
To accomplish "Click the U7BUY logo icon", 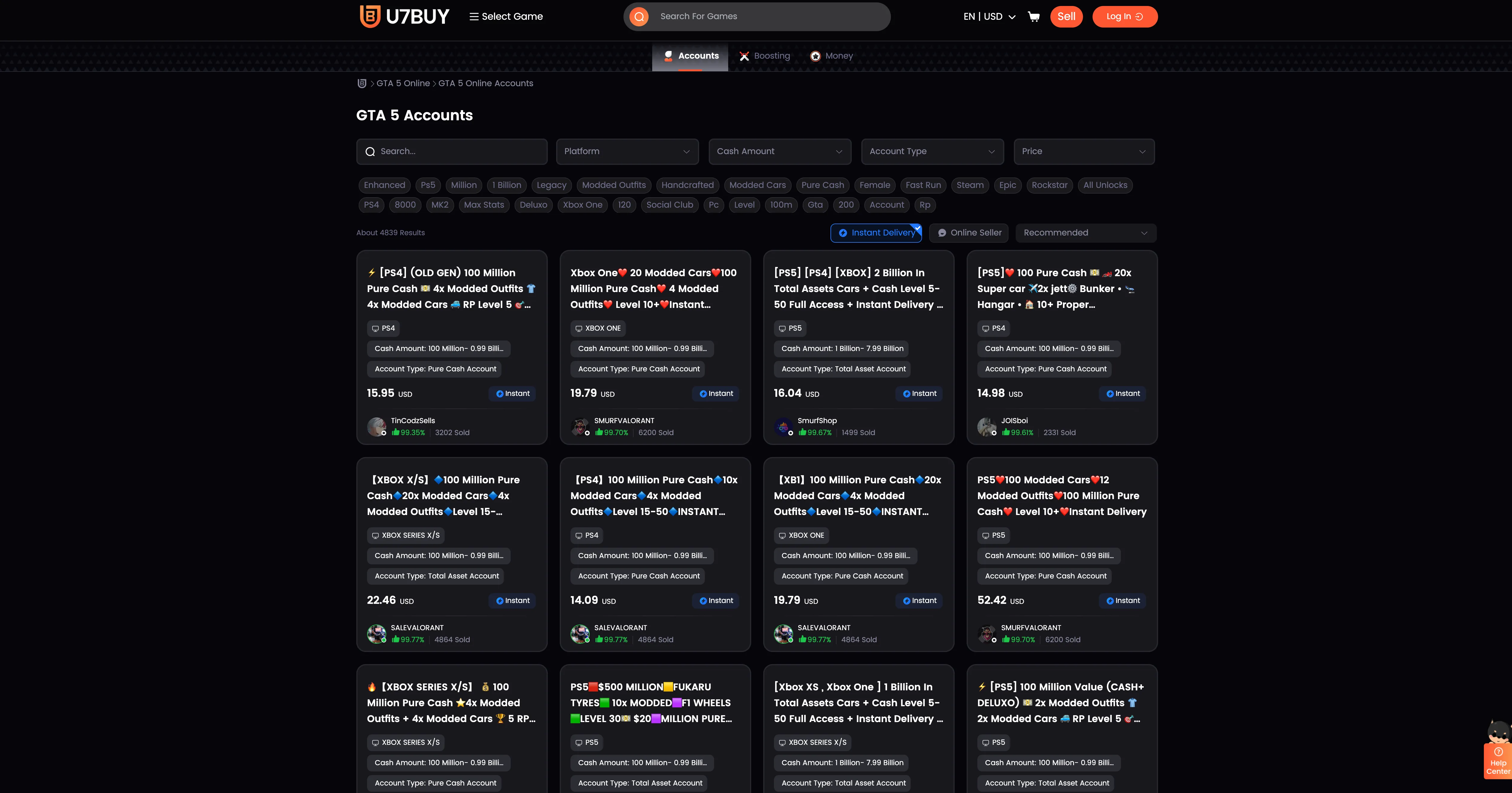I will [370, 16].
